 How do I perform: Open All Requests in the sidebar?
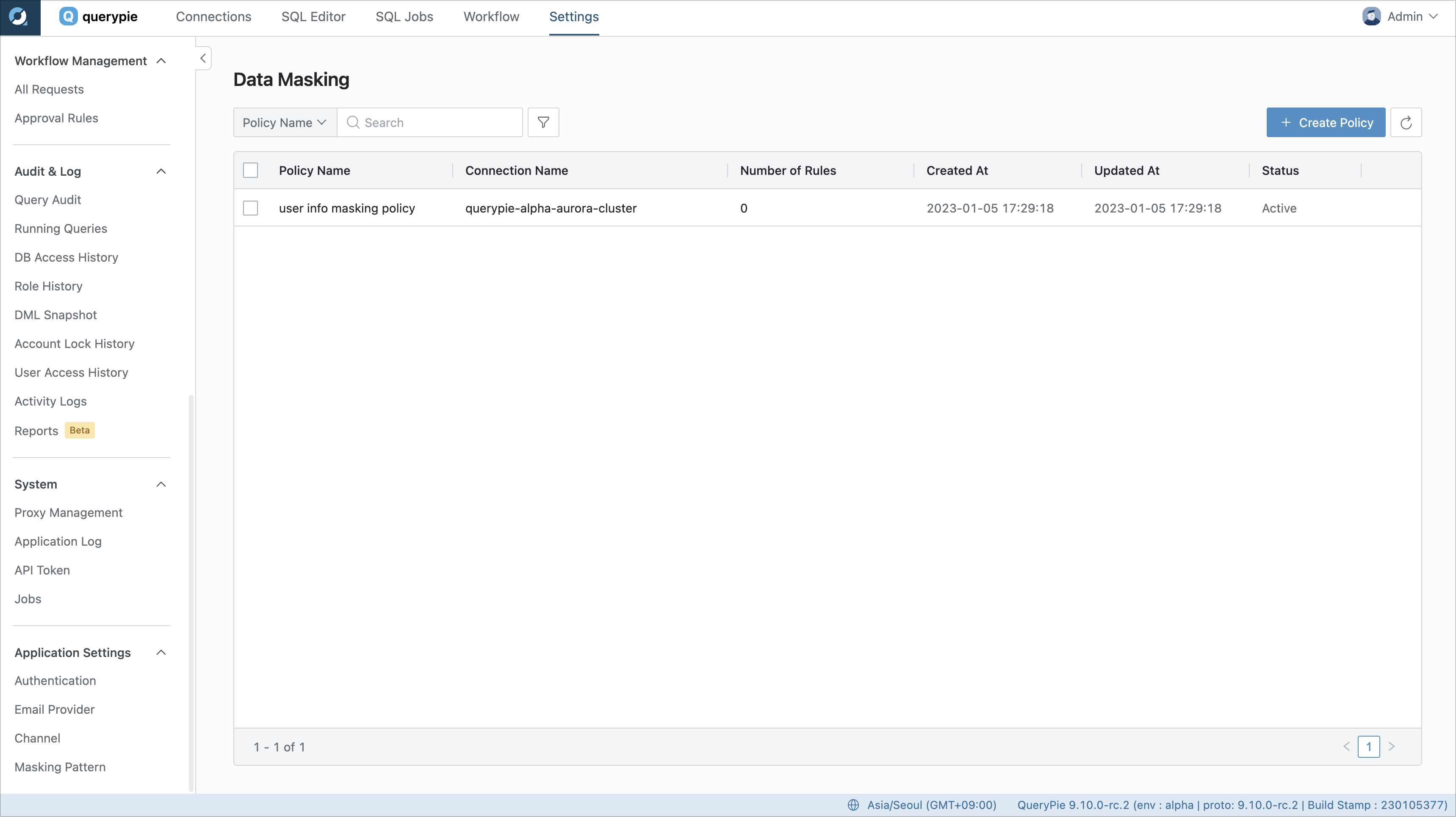[49, 89]
